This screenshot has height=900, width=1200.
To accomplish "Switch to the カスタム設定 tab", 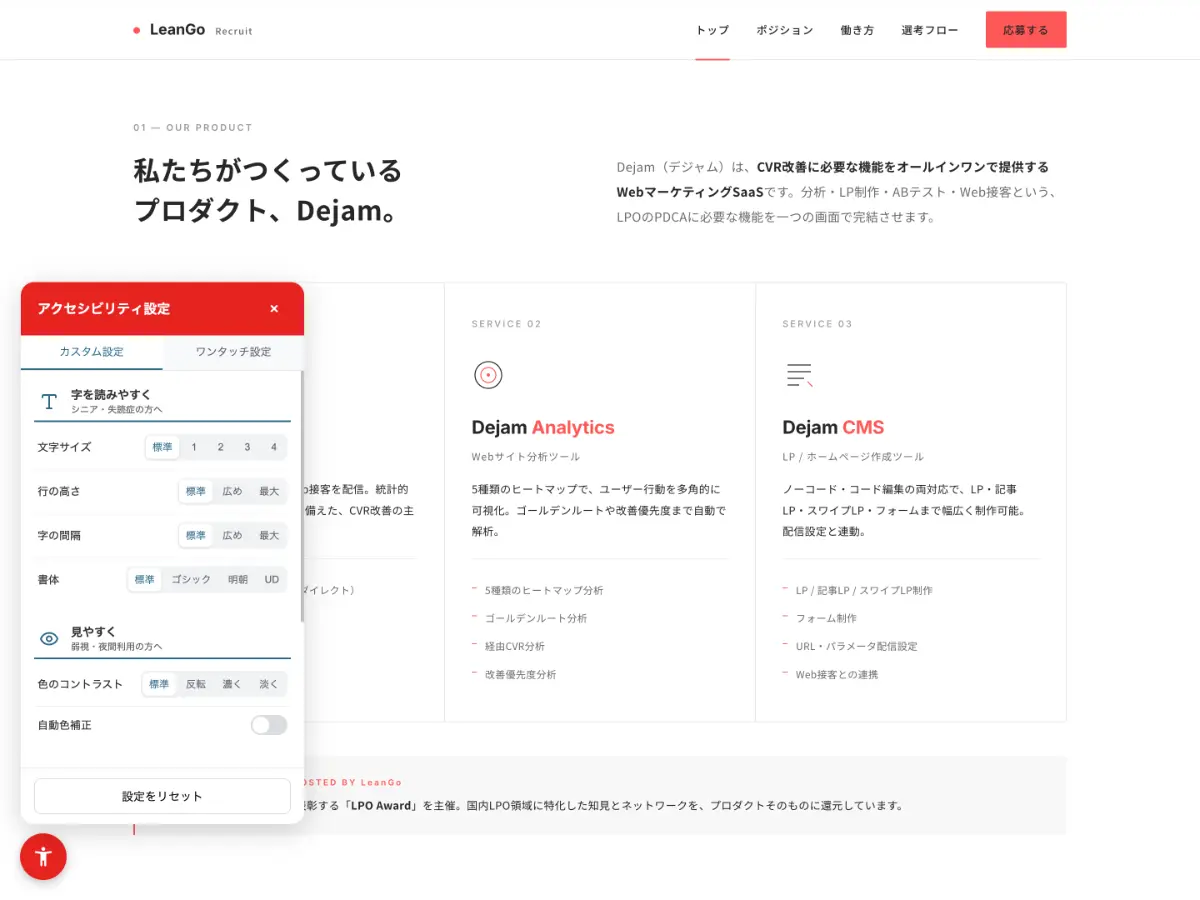I will point(92,352).
